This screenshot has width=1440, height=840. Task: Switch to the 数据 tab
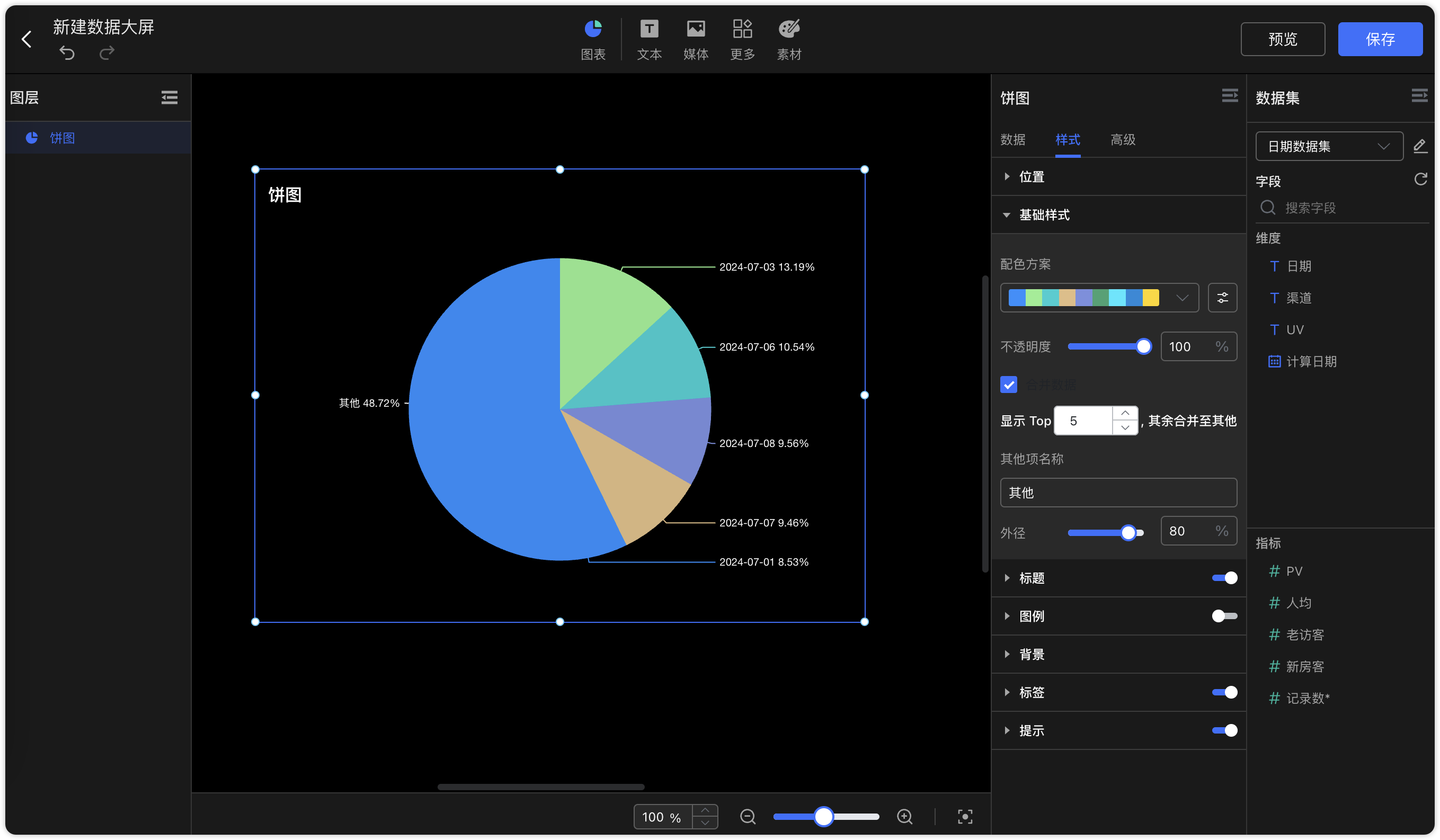pyautogui.click(x=1012, y=139)
